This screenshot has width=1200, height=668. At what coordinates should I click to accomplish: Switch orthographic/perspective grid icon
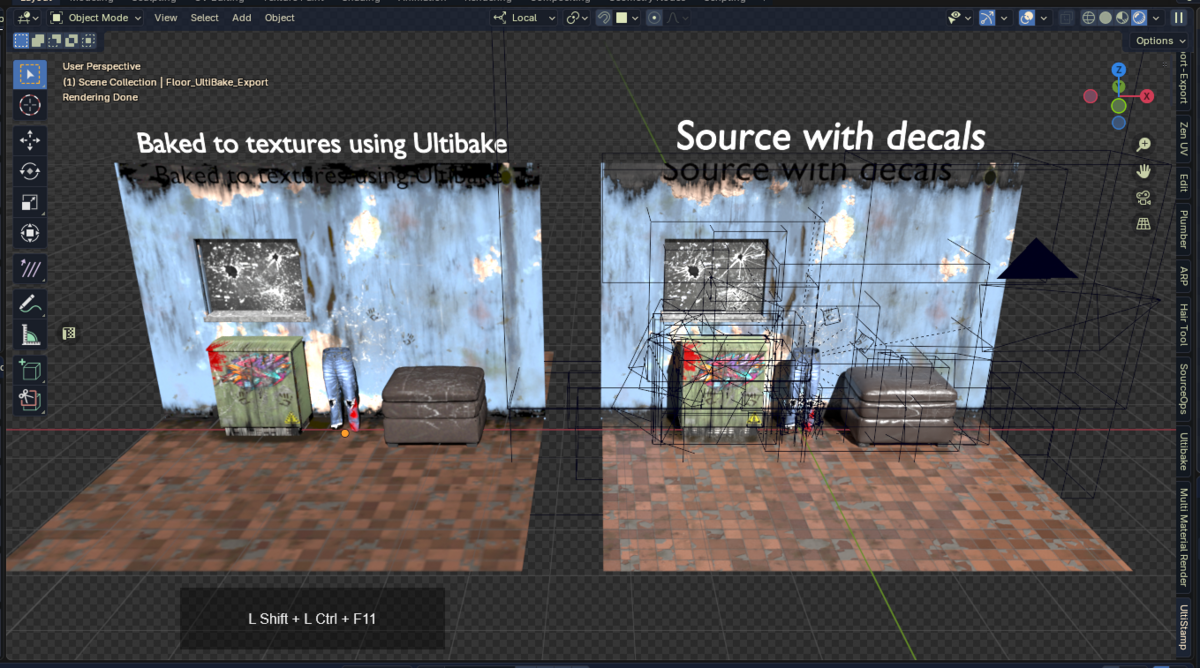click(1144, 225)
